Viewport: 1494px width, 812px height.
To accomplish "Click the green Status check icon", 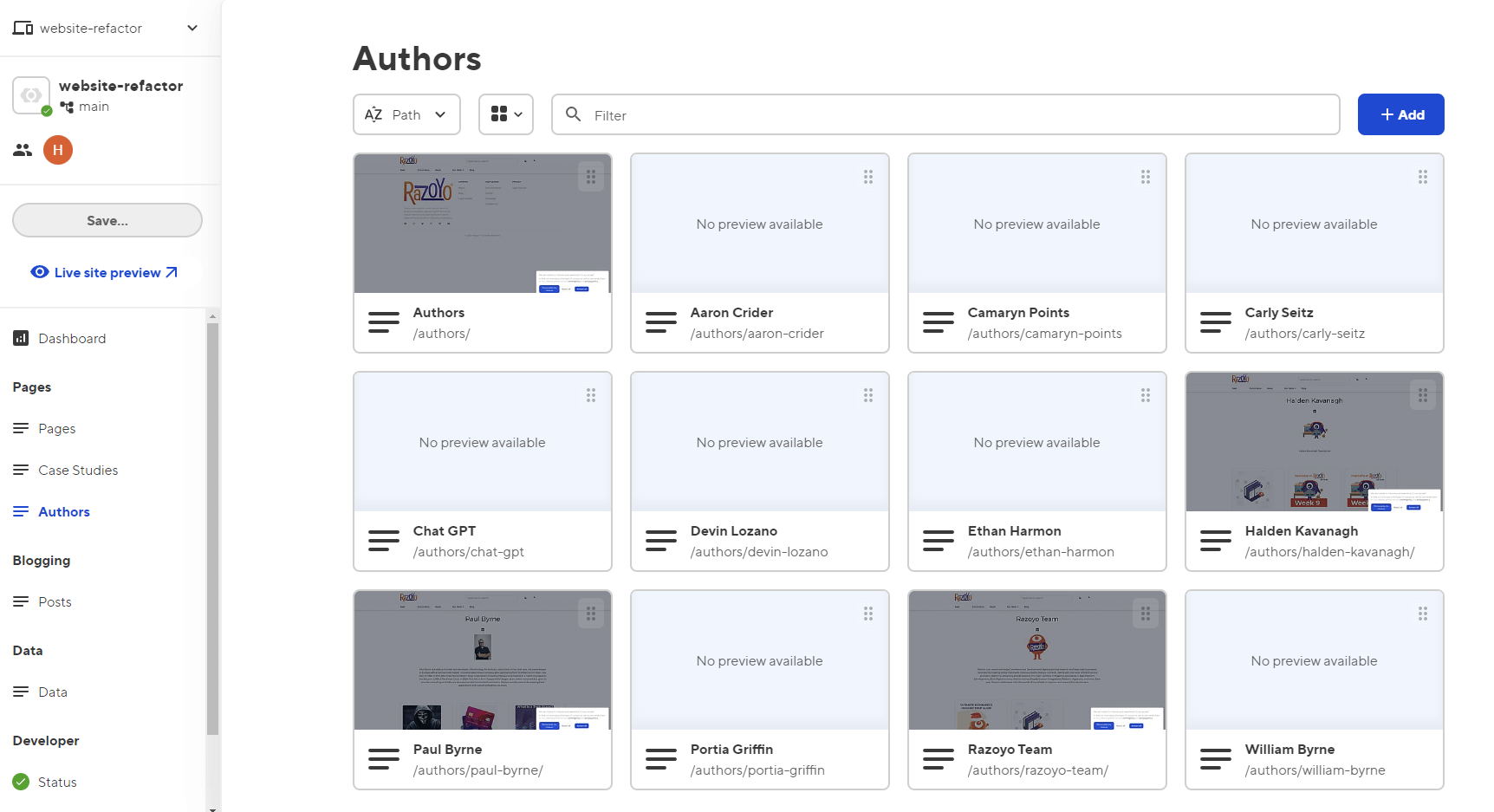I will [21, 782].
